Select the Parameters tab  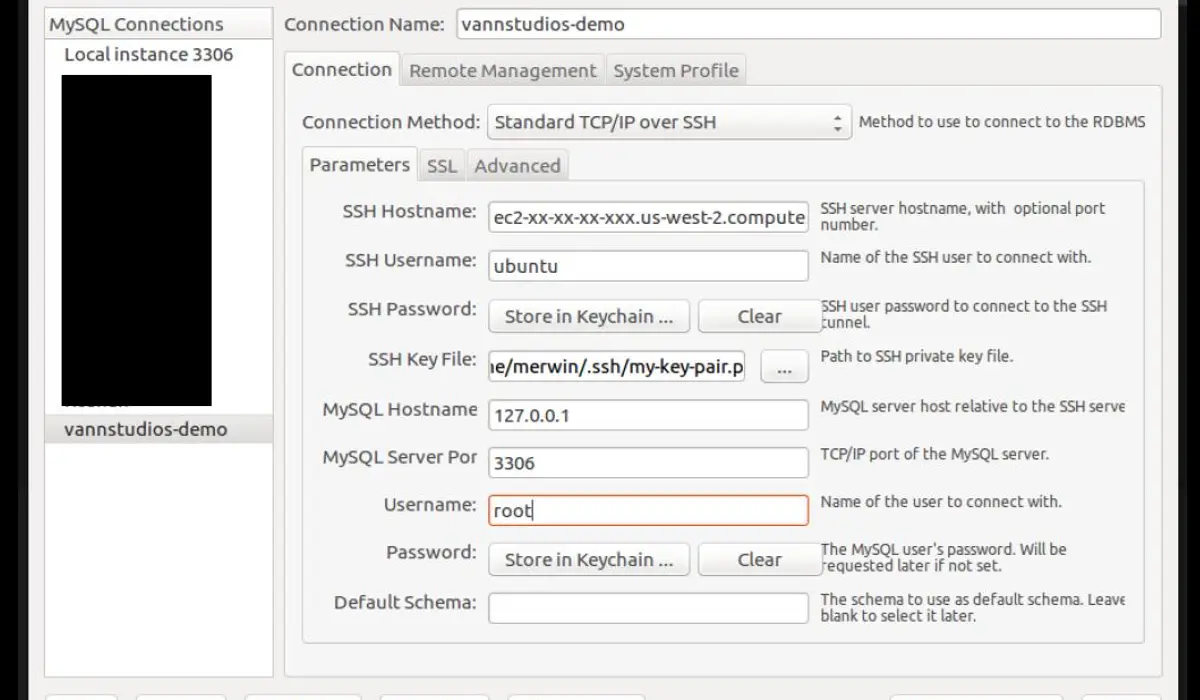pos(359,165)
